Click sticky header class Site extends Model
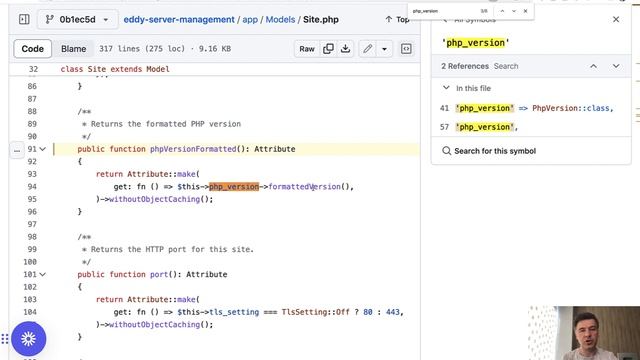The image size is (640, 360). [115, 69]
